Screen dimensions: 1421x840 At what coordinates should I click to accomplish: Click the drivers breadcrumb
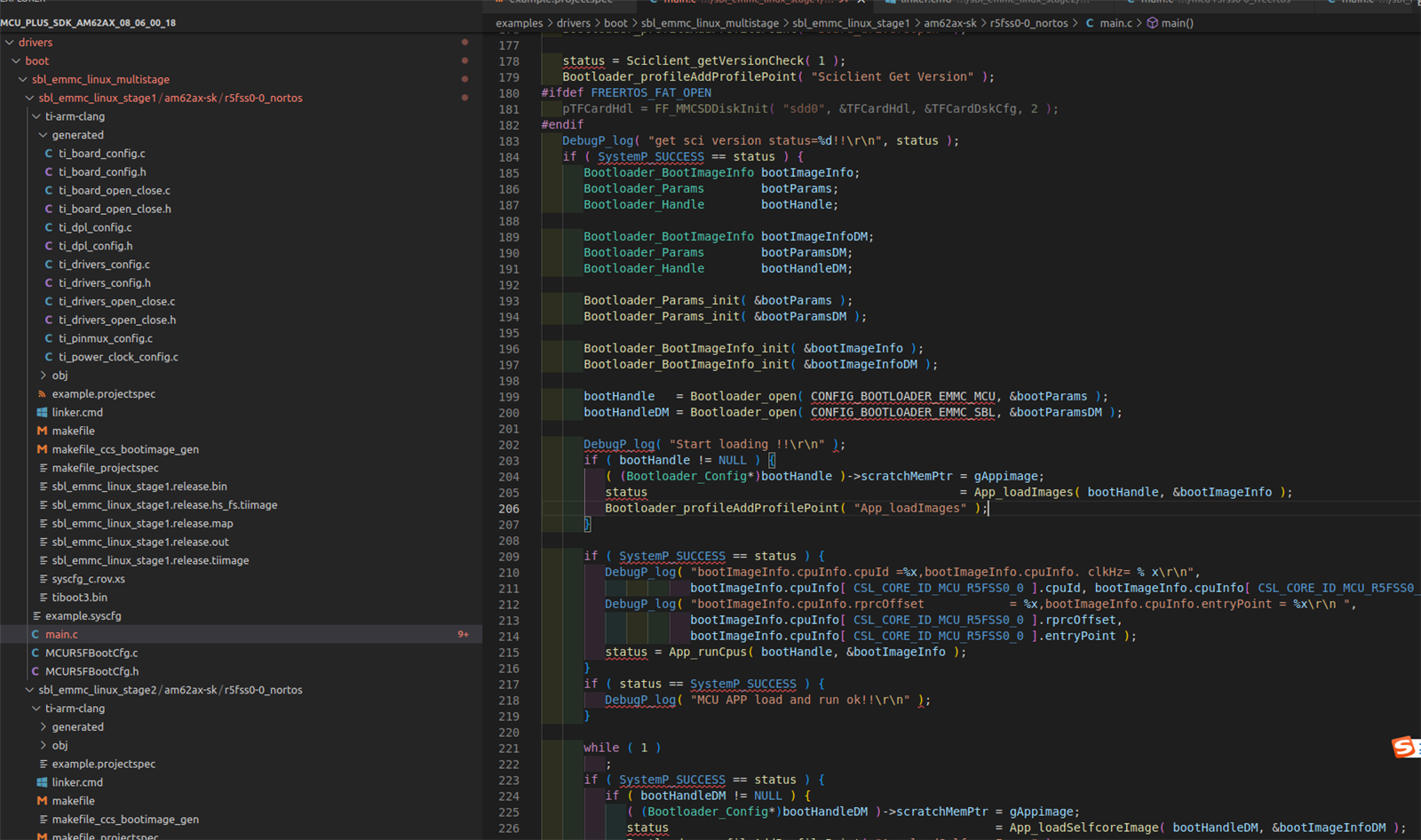tap(574, 23)
